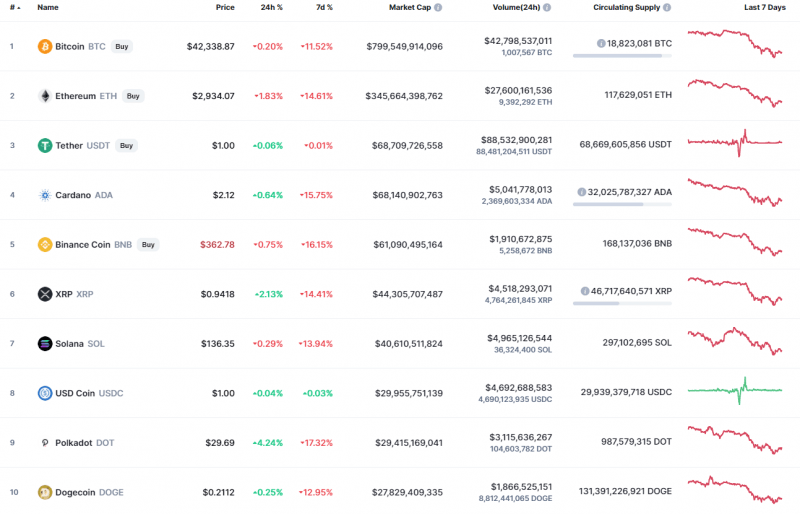This screenshot has height=514, width=800.
Task: Click Bitcoin circulating supply progress bar
Action: point(617,56)
